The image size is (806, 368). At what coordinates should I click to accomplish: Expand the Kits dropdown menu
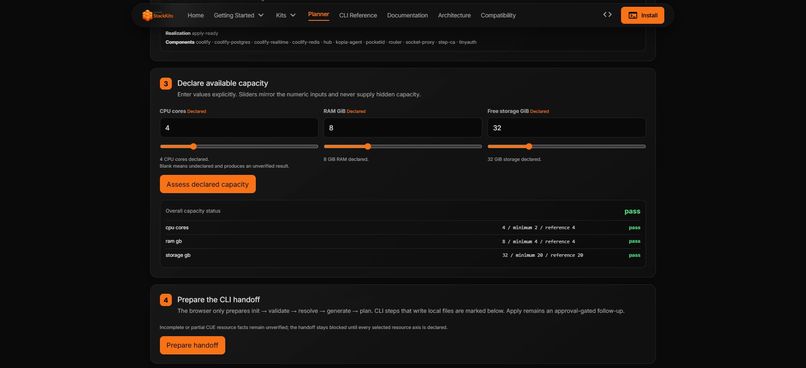point(285,15)
